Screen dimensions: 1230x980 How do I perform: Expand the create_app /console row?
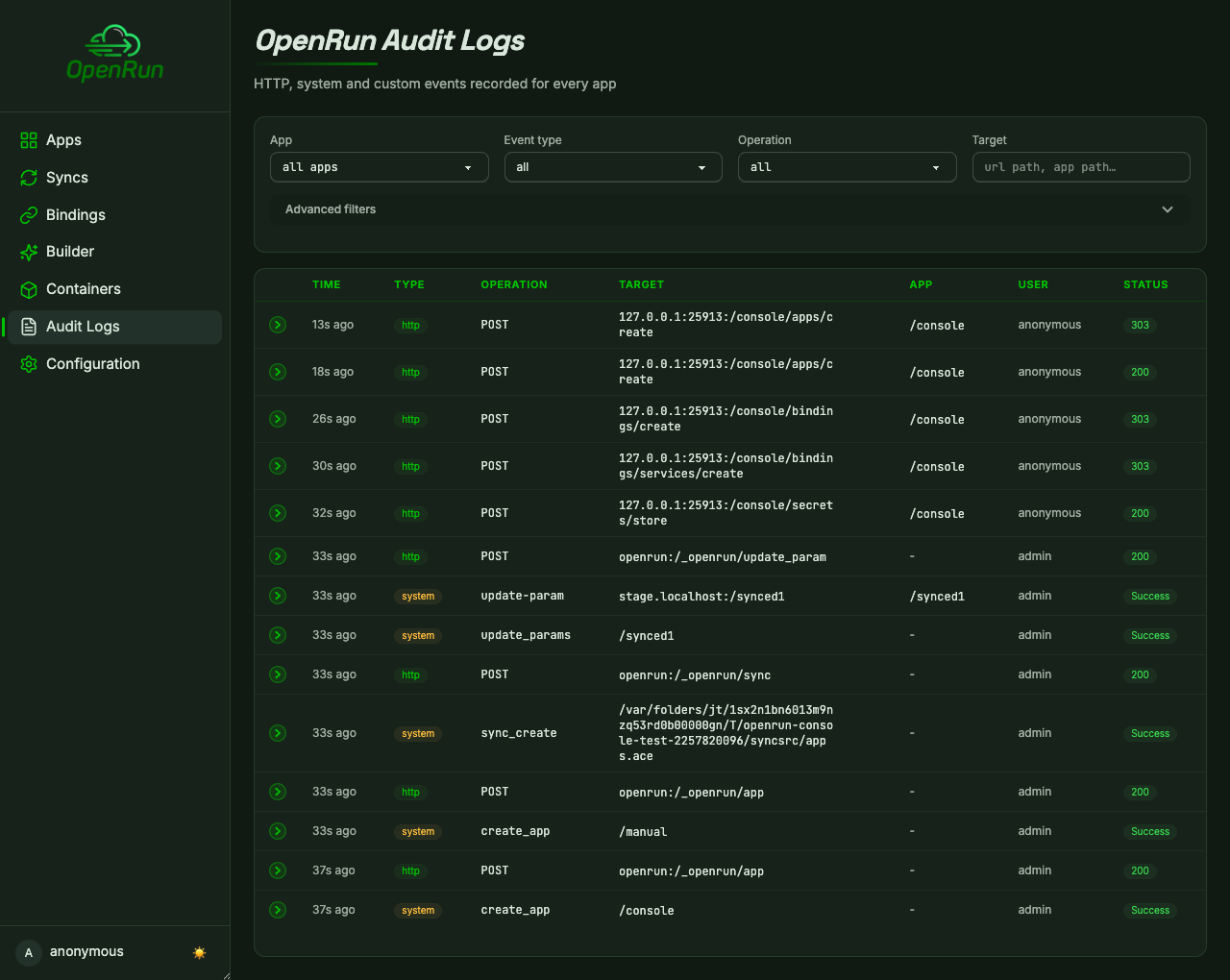tap(278, 910)
